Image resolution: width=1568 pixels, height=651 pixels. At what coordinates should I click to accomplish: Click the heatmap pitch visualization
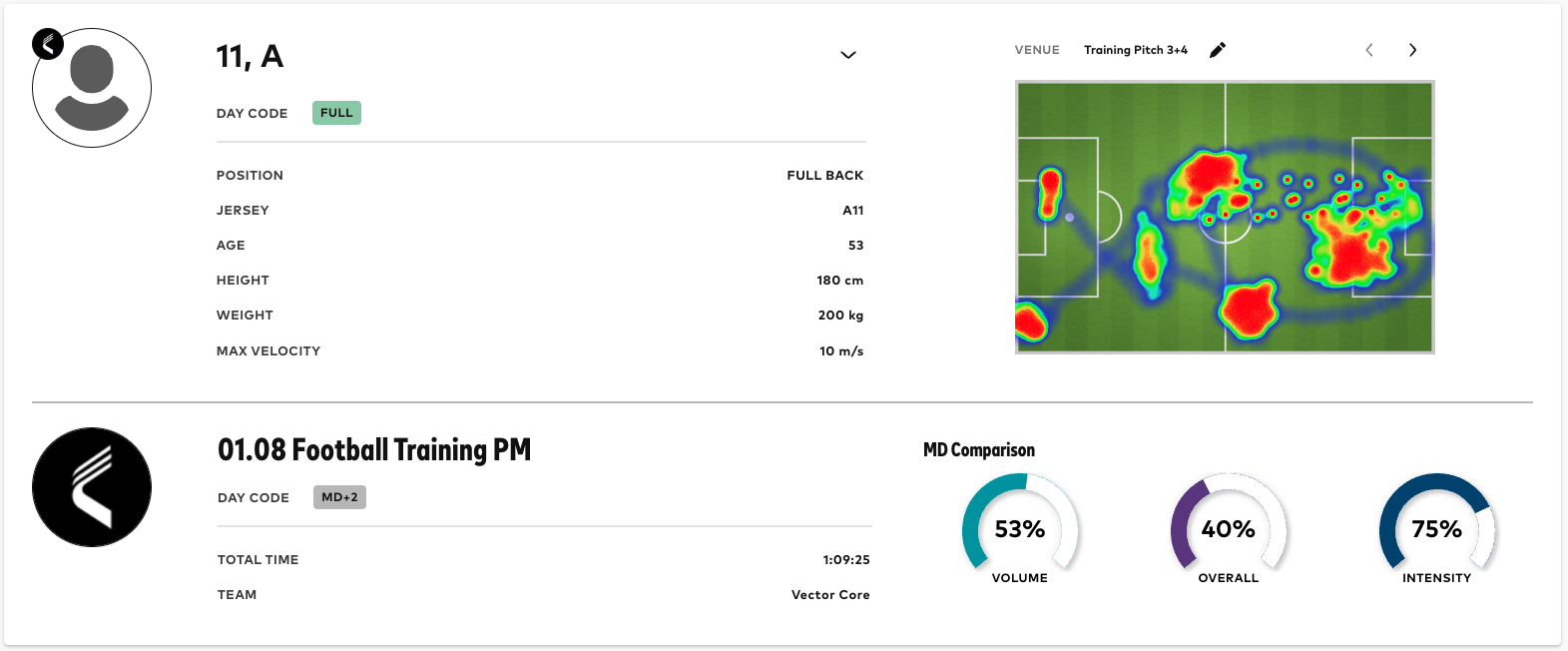[x=1224, y=218]
